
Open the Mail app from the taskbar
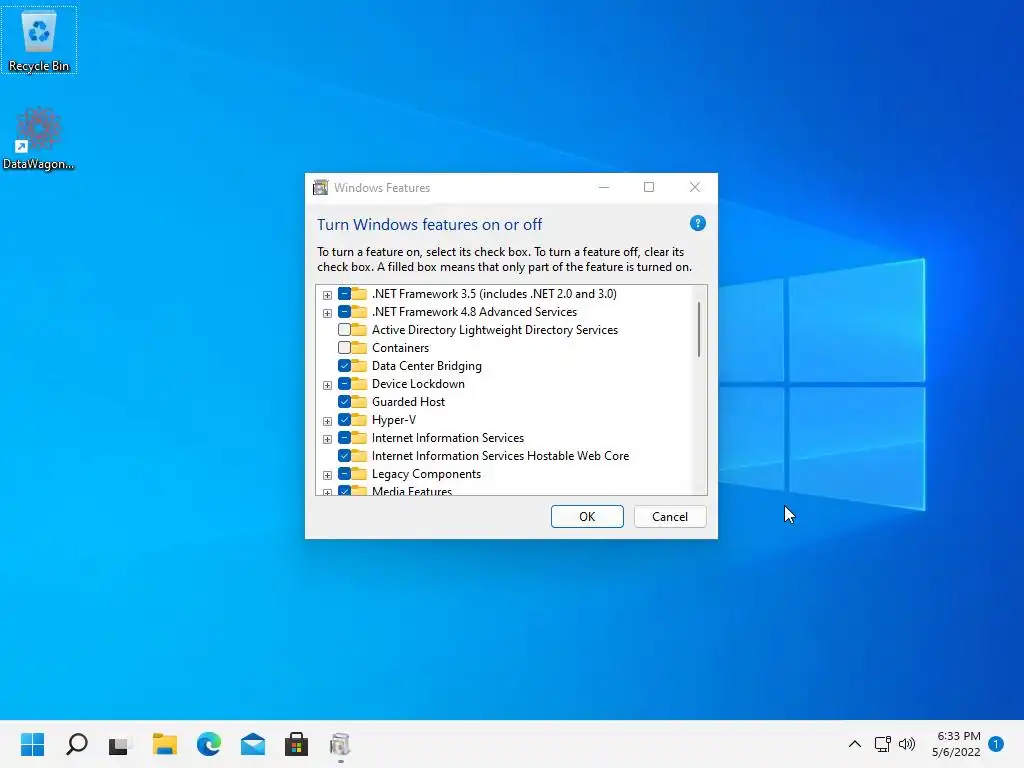click(253, 744)
